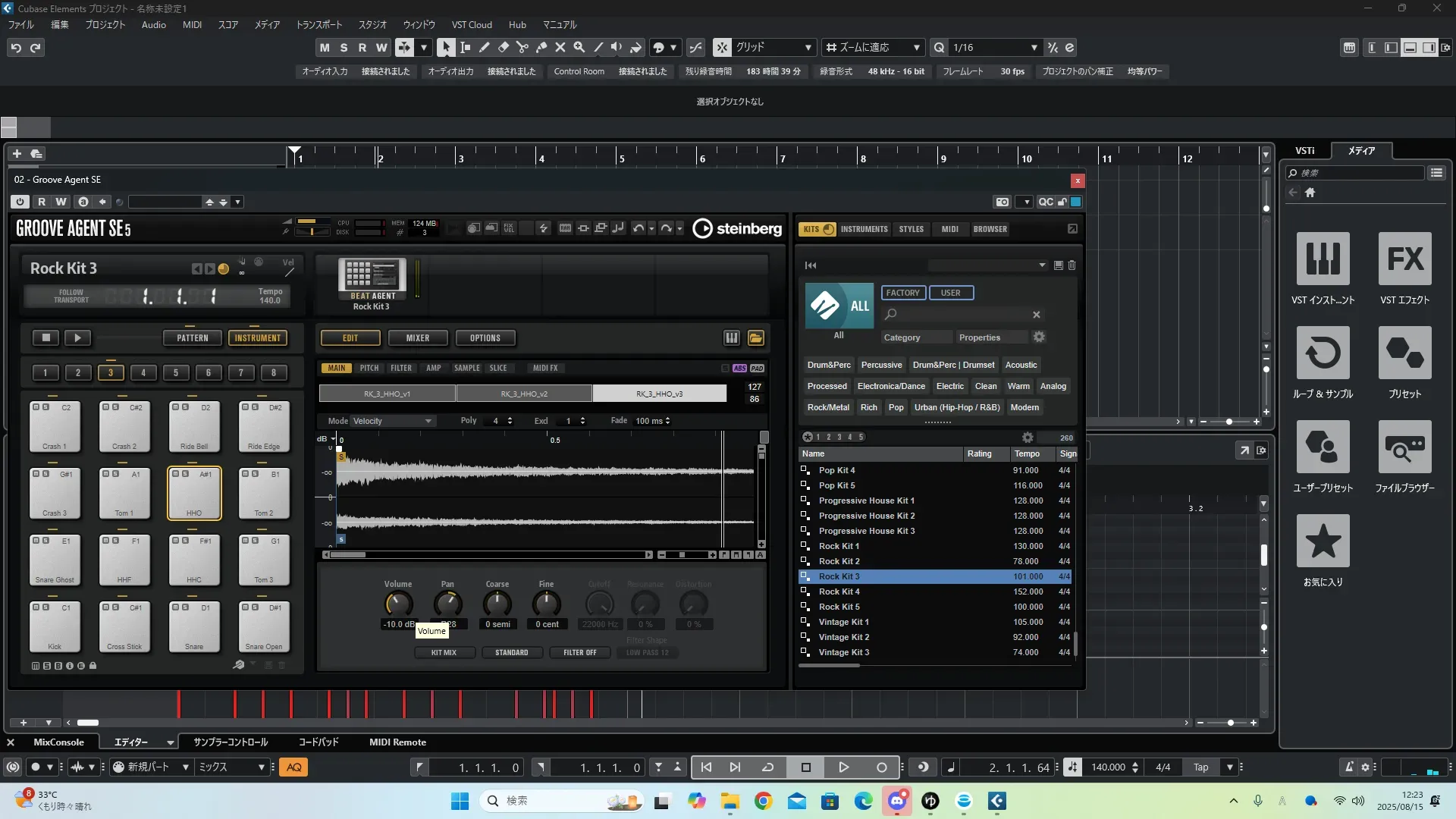Image resolution: width=1456 pixels, height=819 pixels.
Task: Click the KIT MIX output button
Action: pos(444,652)
